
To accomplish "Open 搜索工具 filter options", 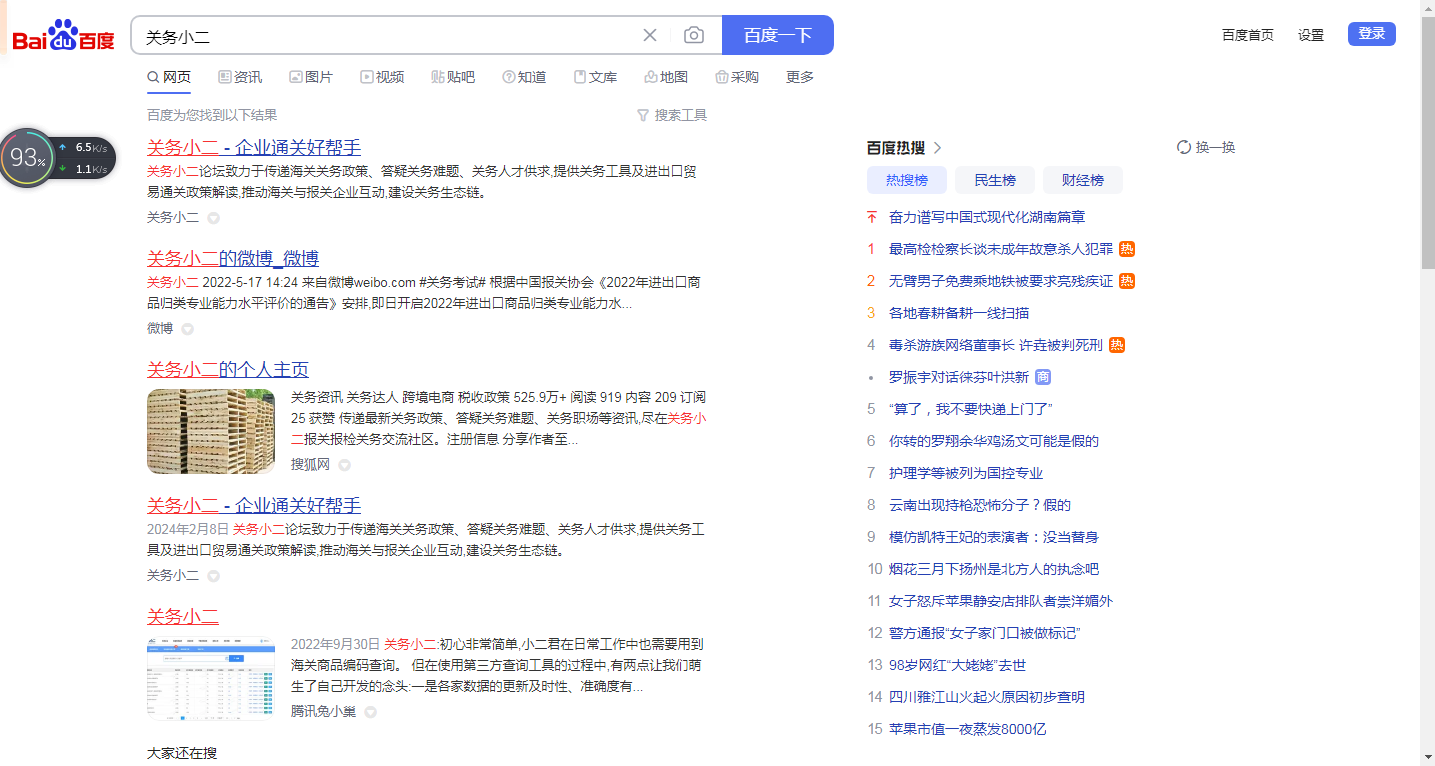I will tap(672, 115).
